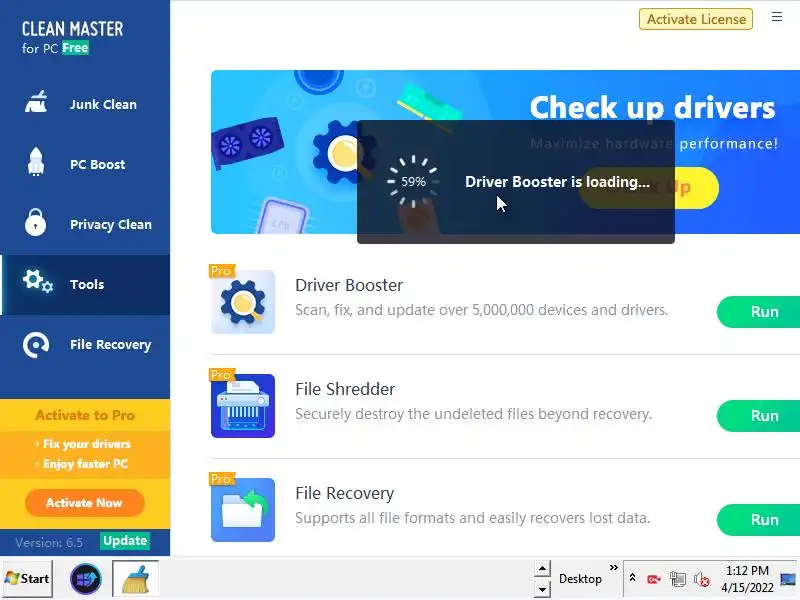The image size is (800, 600).
Task: Click the Activate License button
Action: (696, 19)
